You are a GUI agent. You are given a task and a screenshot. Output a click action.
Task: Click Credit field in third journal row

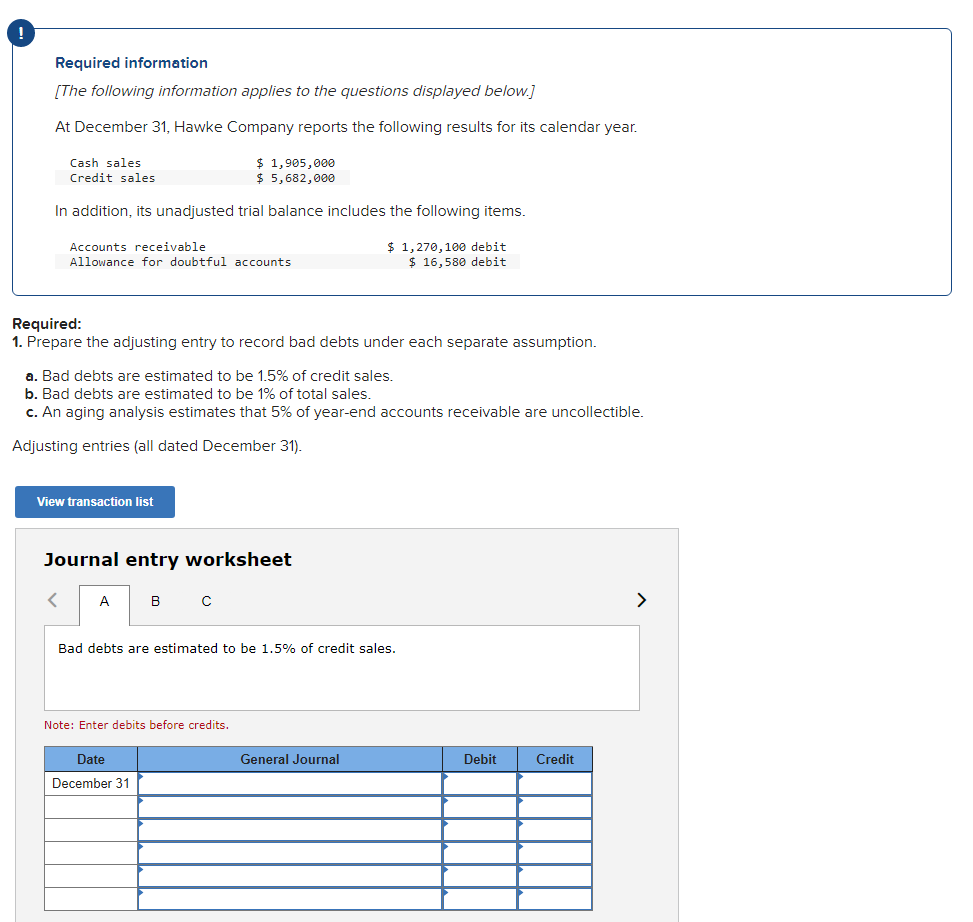click(555, 830)
